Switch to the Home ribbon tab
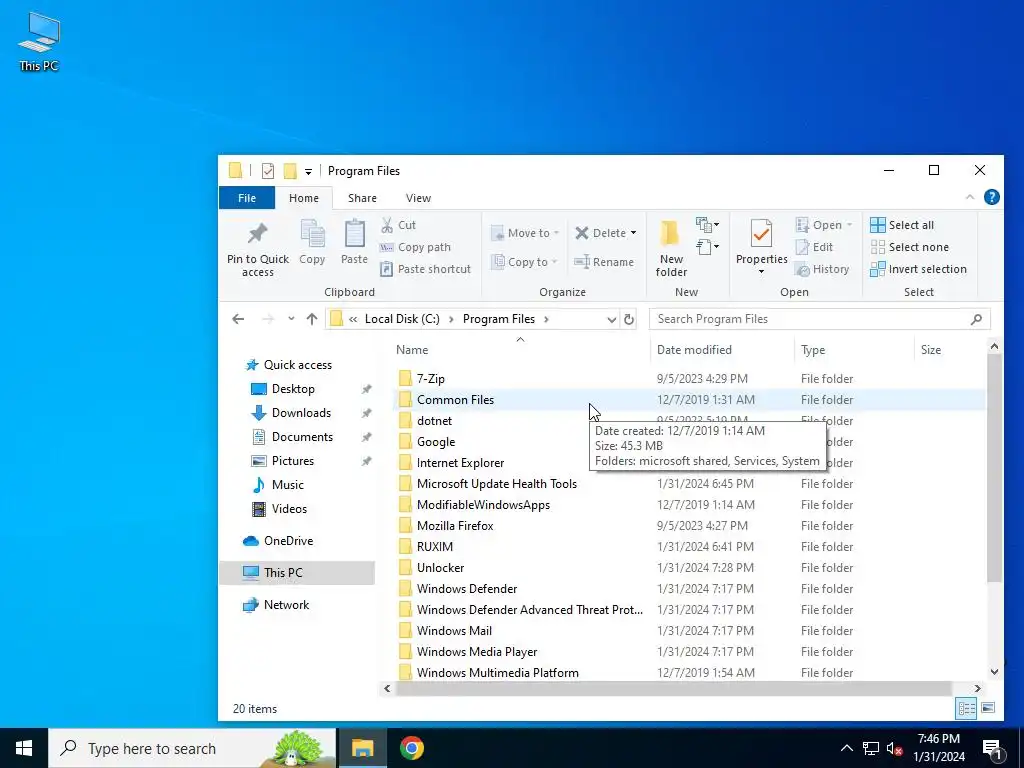The height and width of the screenshot is (768, 1024). (x=304, y=198)
